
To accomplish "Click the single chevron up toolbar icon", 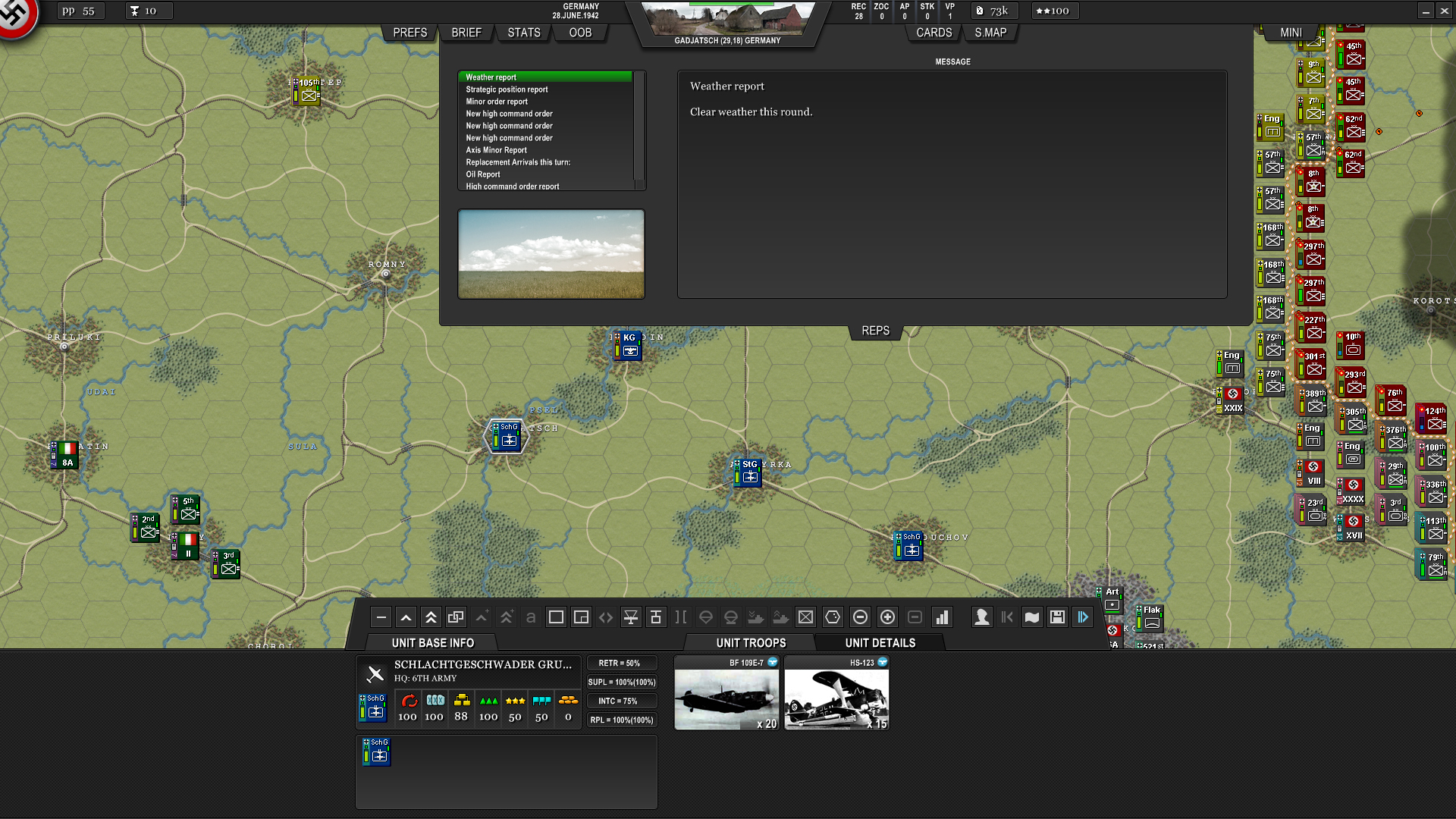I will click(x=406, y=617).
